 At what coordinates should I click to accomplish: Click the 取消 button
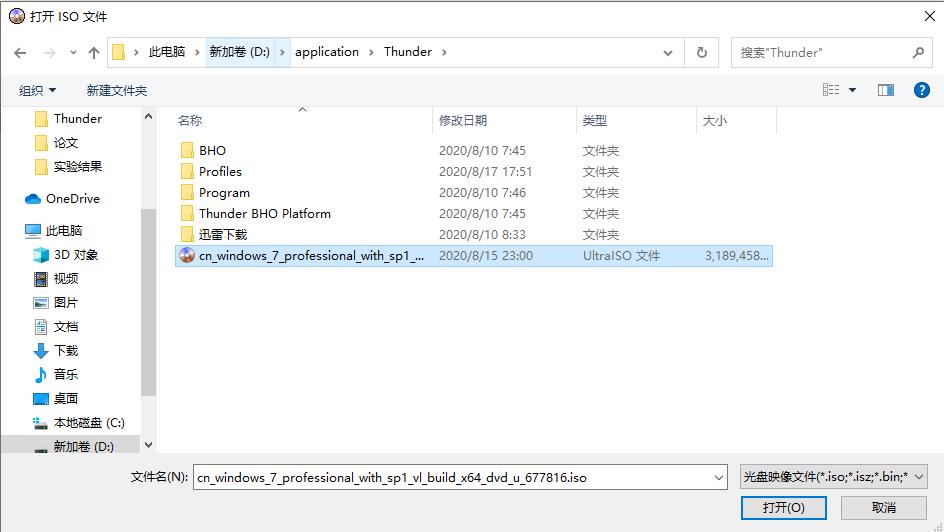(883, 508)
